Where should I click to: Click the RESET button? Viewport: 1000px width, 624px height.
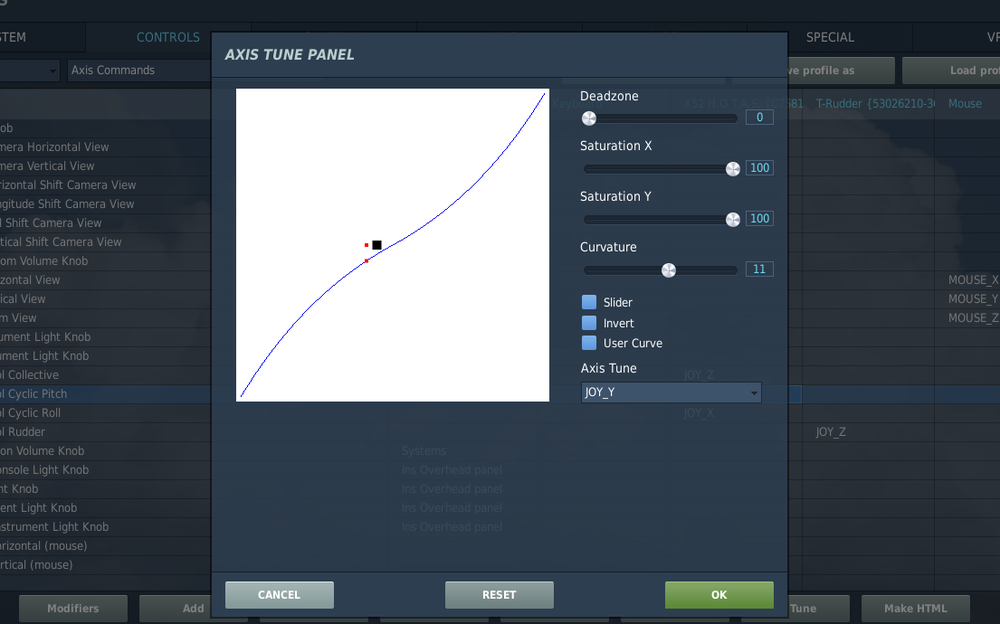coord(499,595)
